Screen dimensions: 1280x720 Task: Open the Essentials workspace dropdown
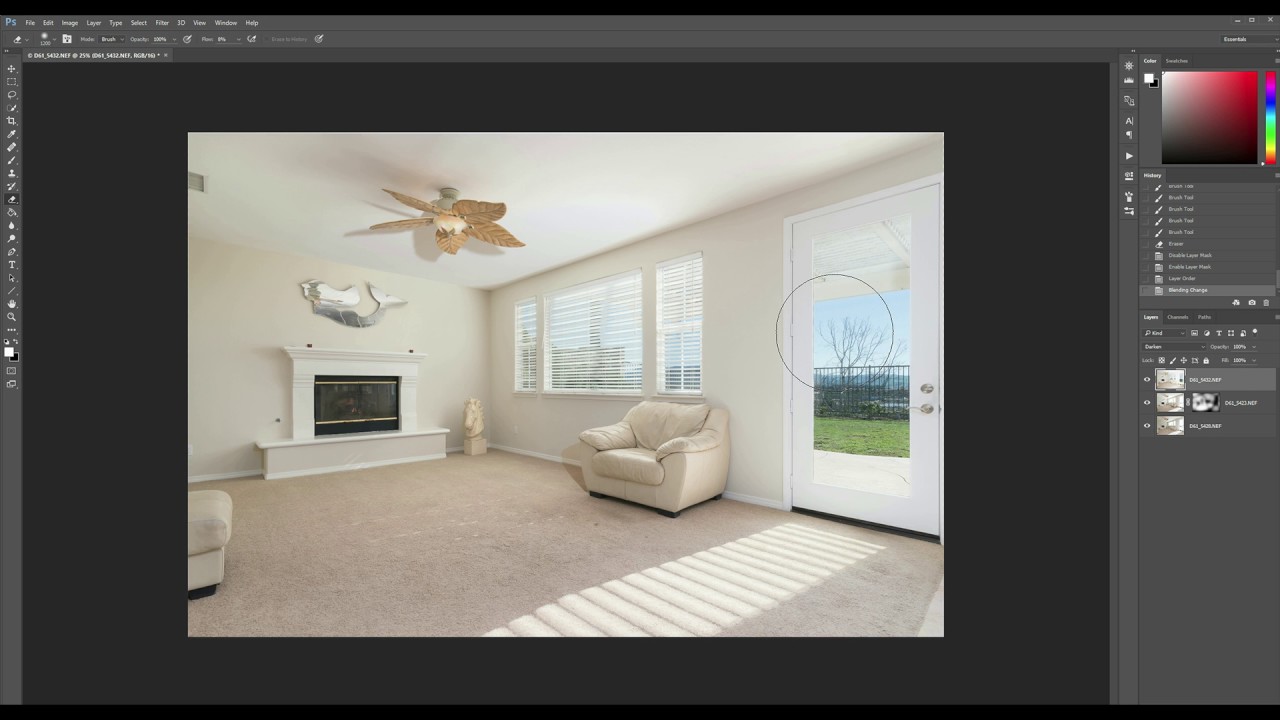click(x=1250, y=39)
